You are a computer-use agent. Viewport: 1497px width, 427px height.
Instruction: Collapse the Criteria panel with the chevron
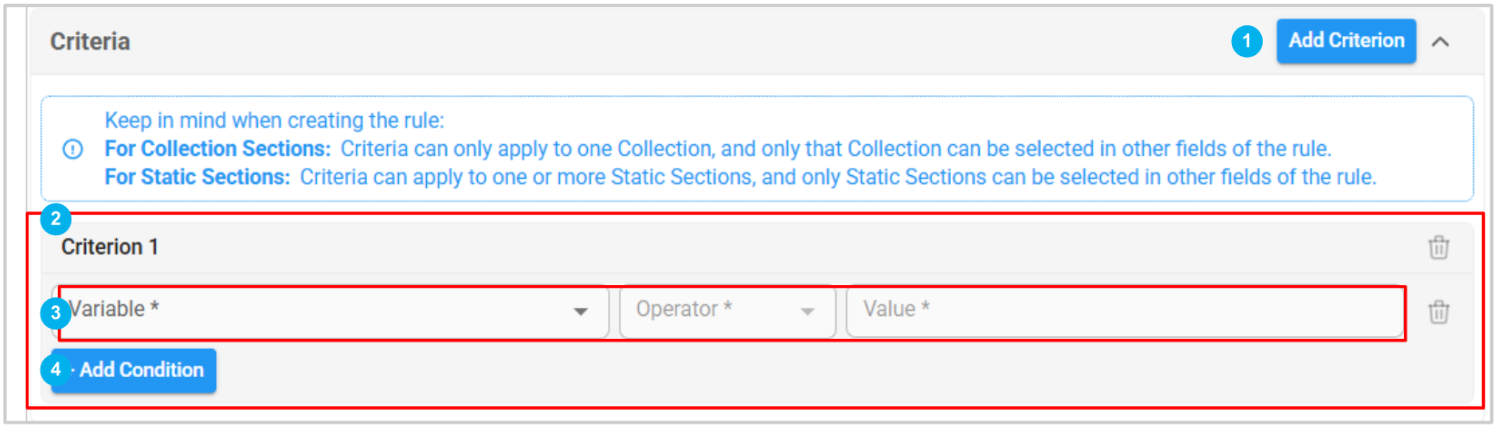[1440, 42]
